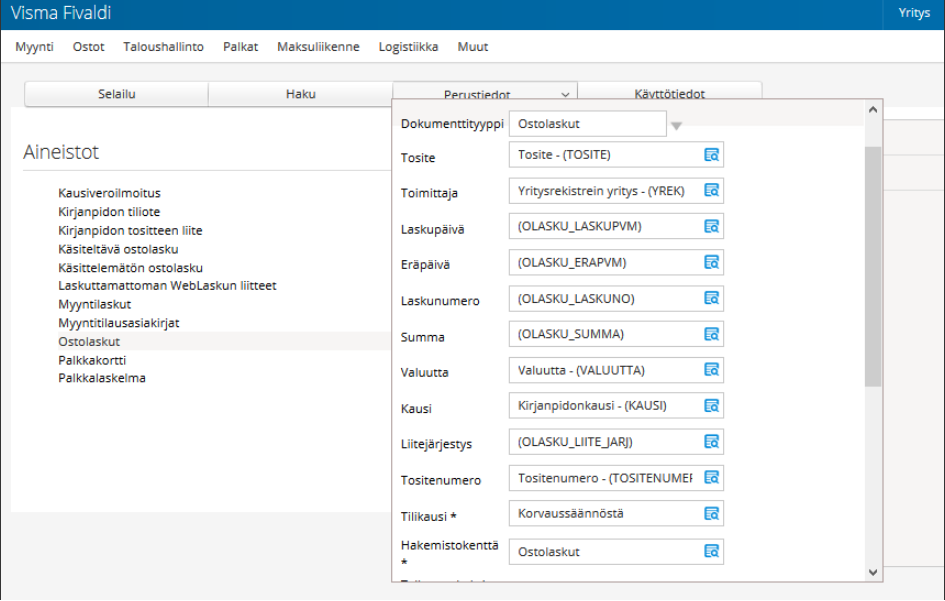The width and height of the screenshot is (945, 601).
Task: Expand Dokumenttityyppi dropdown arrow
Action: click(676, 126)
